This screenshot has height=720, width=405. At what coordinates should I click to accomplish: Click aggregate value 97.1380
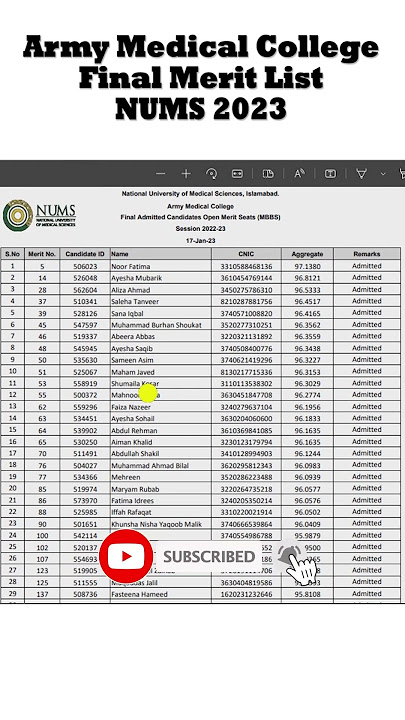pyautogui.click(x=307, y=266)
